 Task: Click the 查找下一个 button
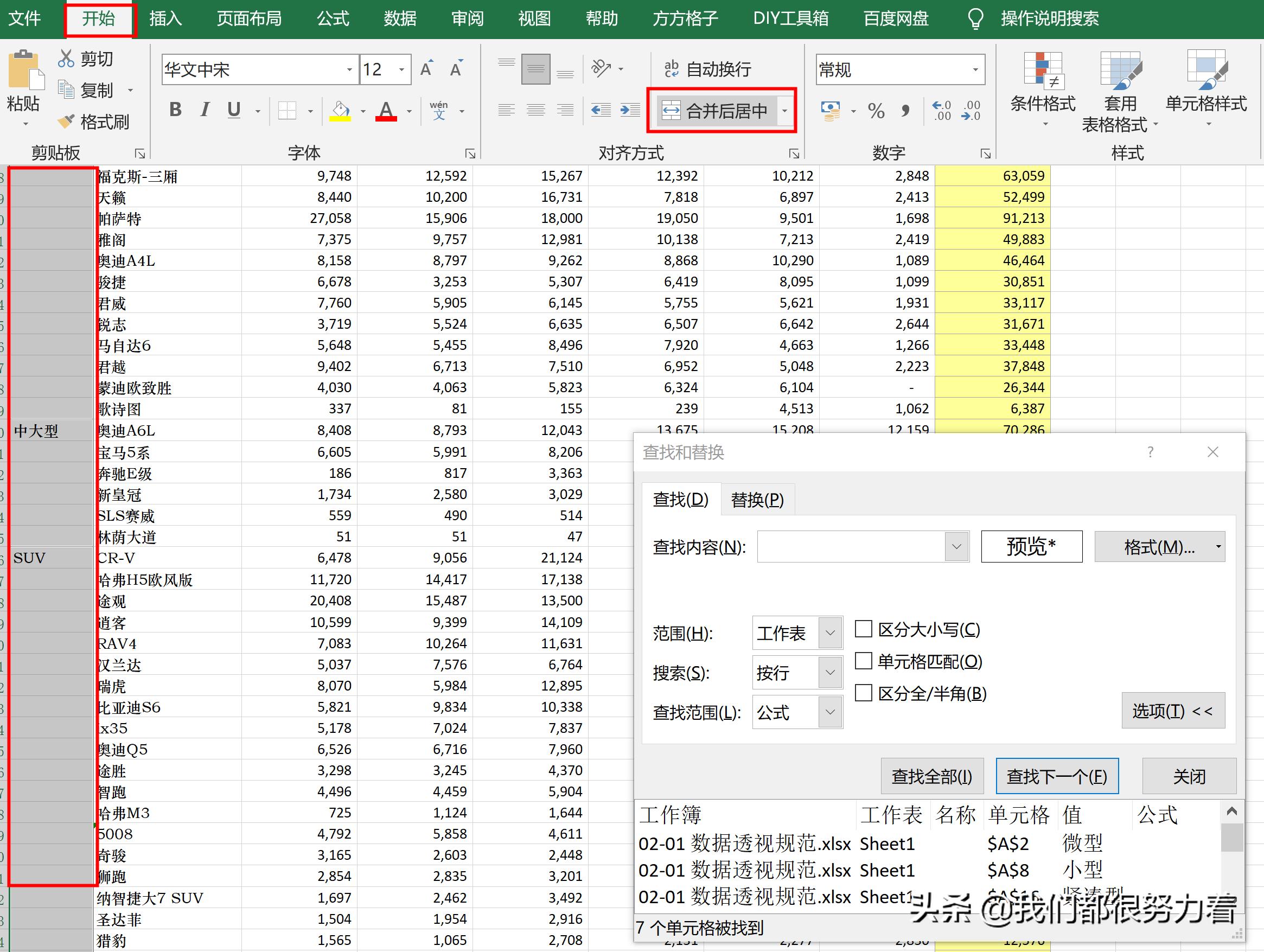[x=1057, y=776]
